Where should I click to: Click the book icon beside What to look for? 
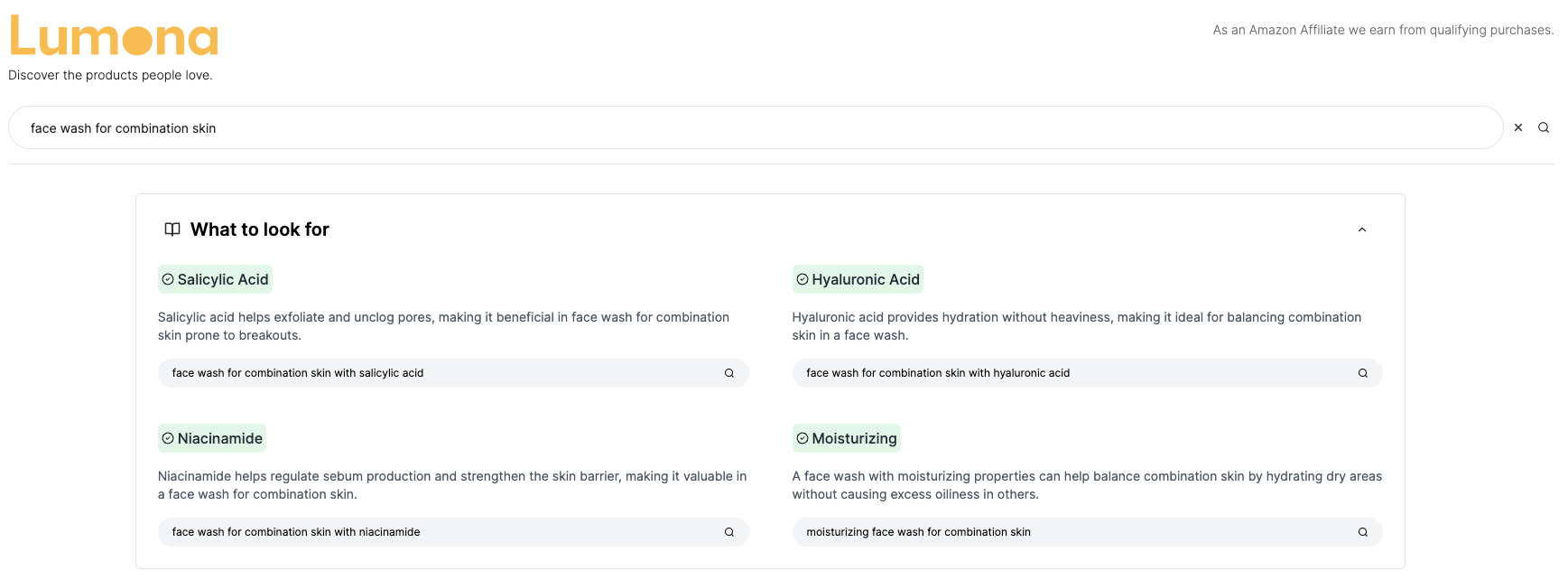172,229
